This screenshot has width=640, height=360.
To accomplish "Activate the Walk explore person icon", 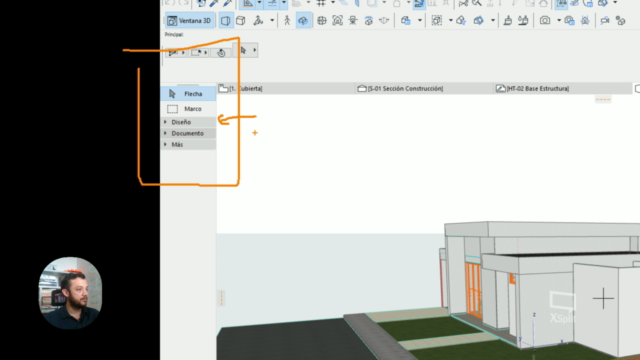I will (x=287, y=20).
